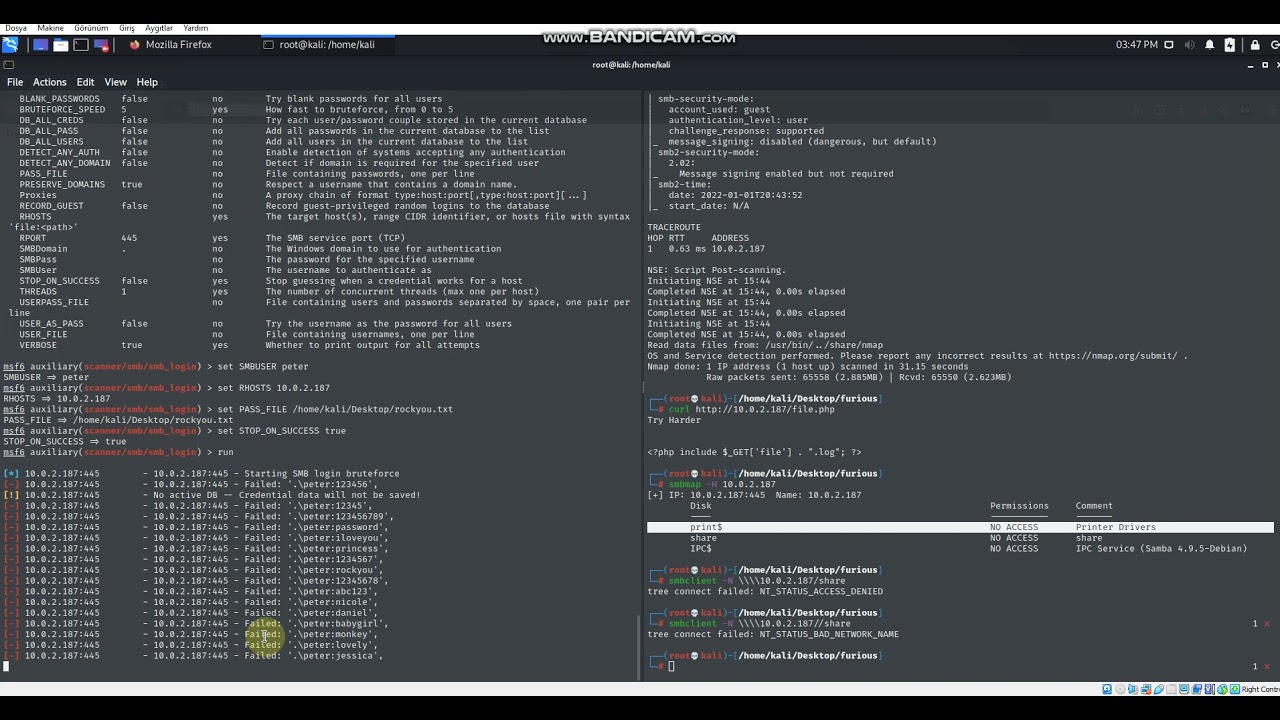The image size is (1280, 720).
Task: Open the terminal Actions menu
Action: (50, 82)
